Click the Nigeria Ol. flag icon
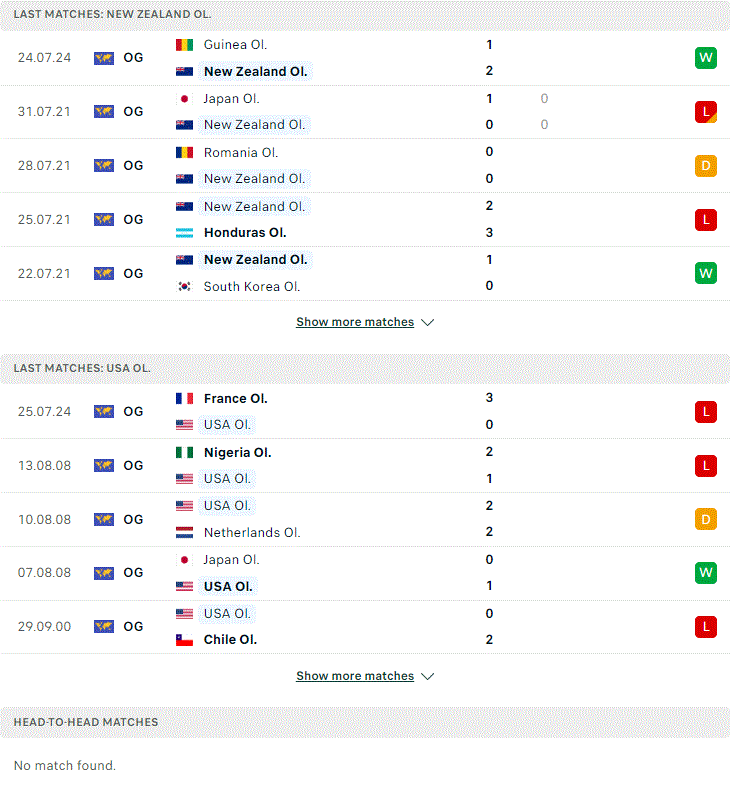This screenshot has width=738, height=791. [184, 453]
